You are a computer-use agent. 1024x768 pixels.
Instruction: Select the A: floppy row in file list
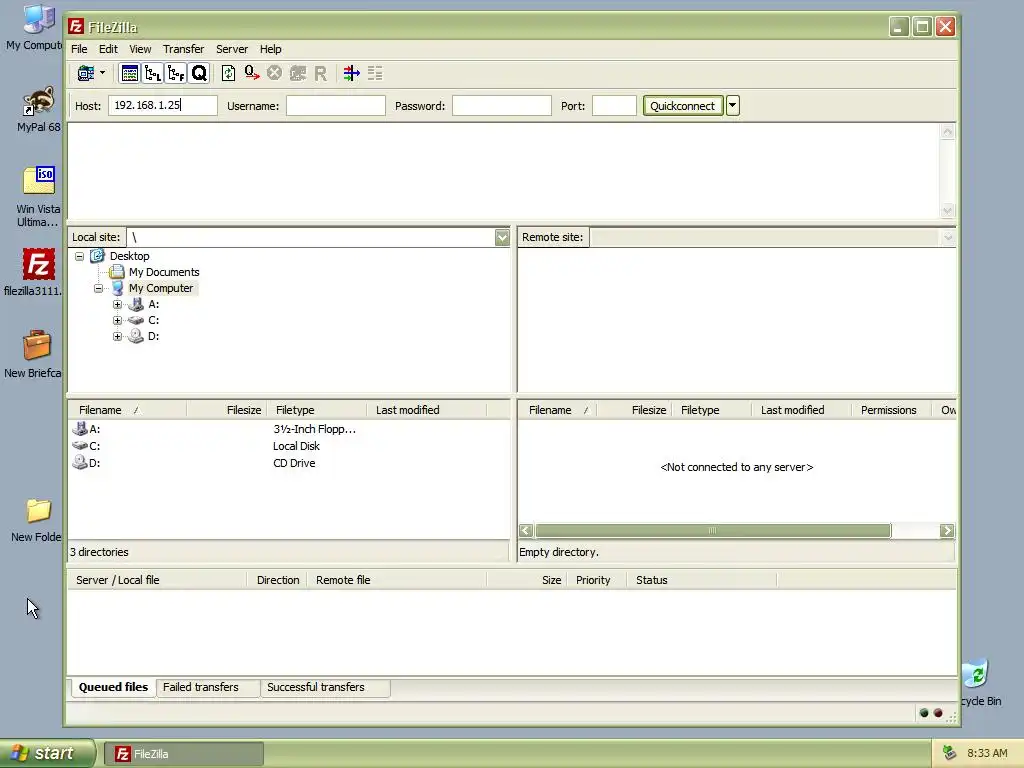coord(288,429)
